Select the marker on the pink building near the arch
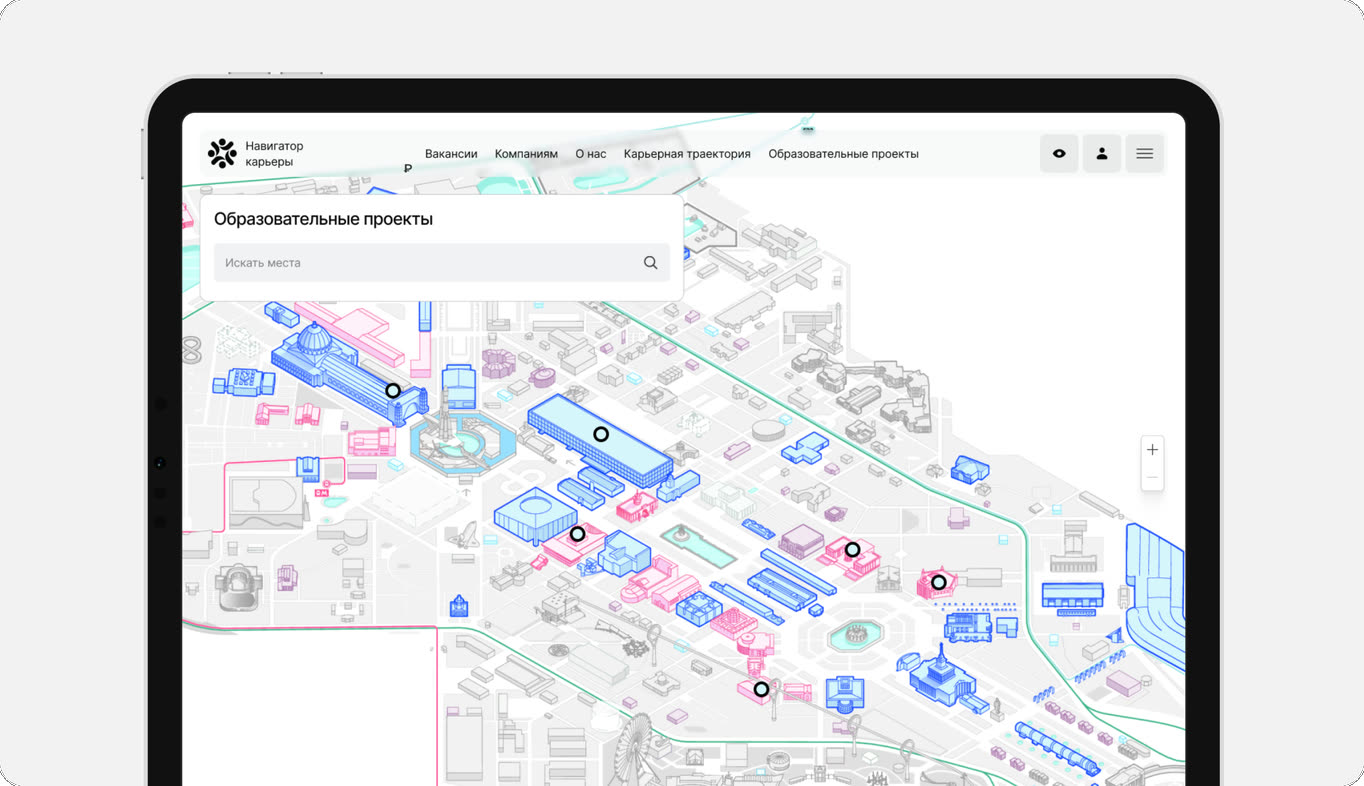This screenshot has height=786, width=1364. [x=761, y=689]
